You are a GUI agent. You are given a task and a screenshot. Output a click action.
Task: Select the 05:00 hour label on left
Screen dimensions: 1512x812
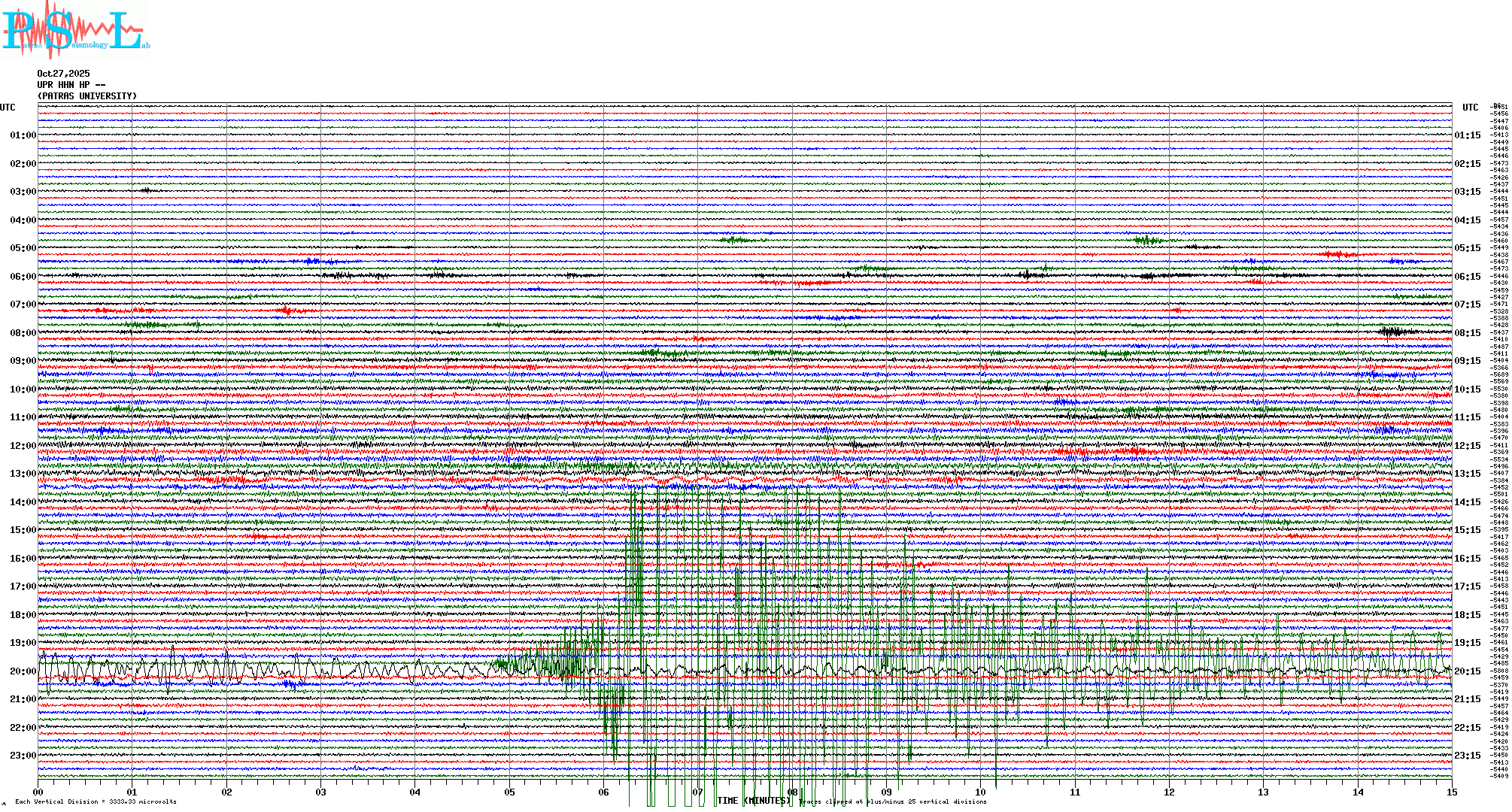pyautogui.click(x=23, y=248)
